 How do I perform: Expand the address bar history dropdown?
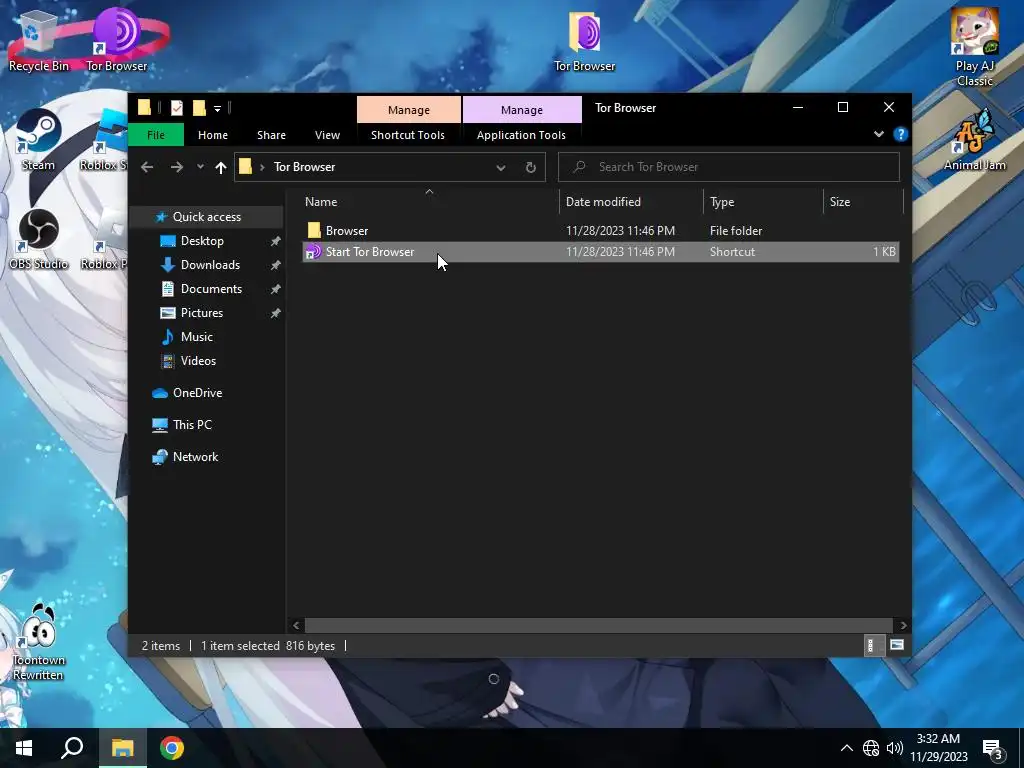click(x=500, y=167)
